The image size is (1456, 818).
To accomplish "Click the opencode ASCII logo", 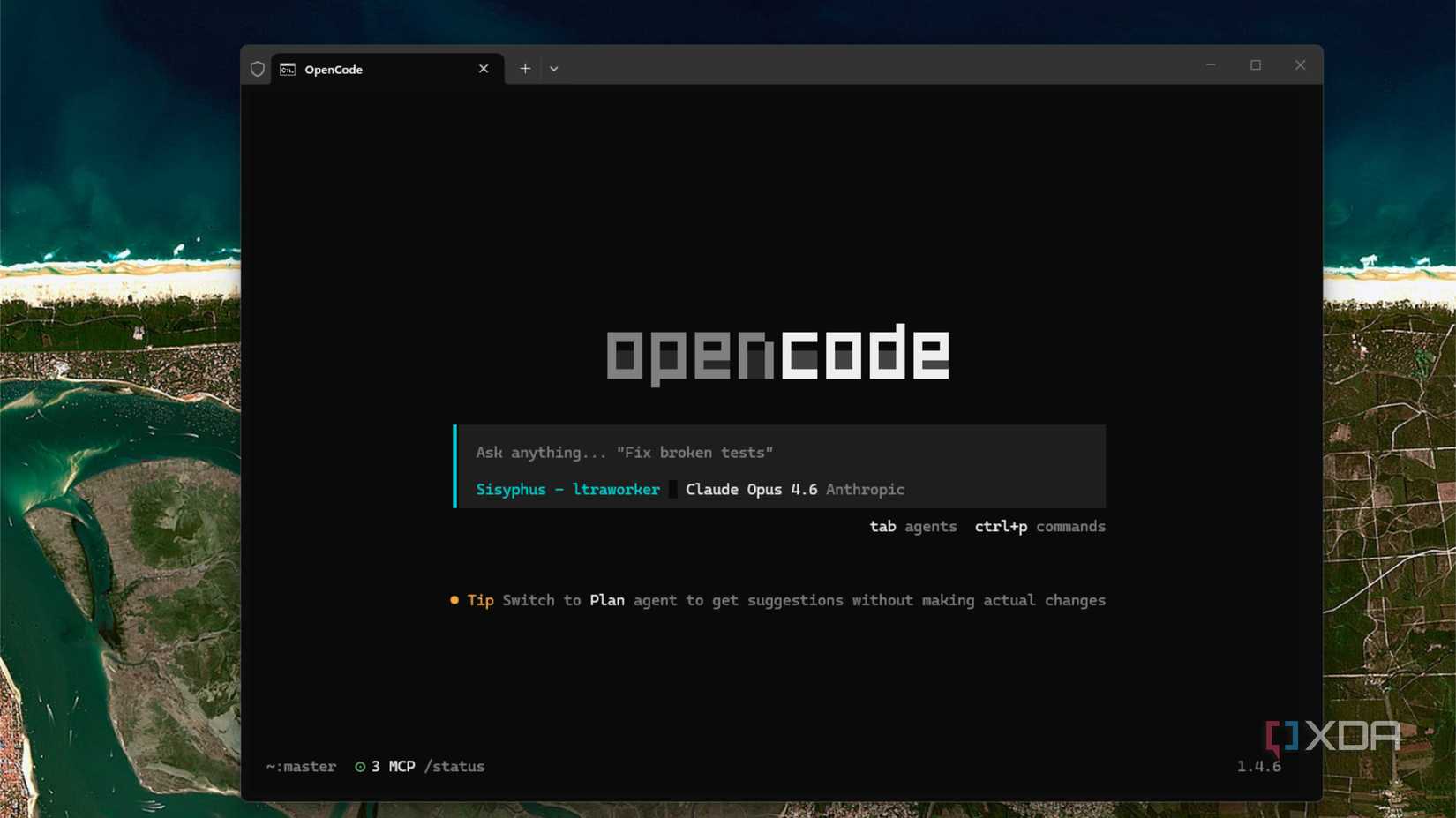I will pyautogui.click(x=778, y=352).
